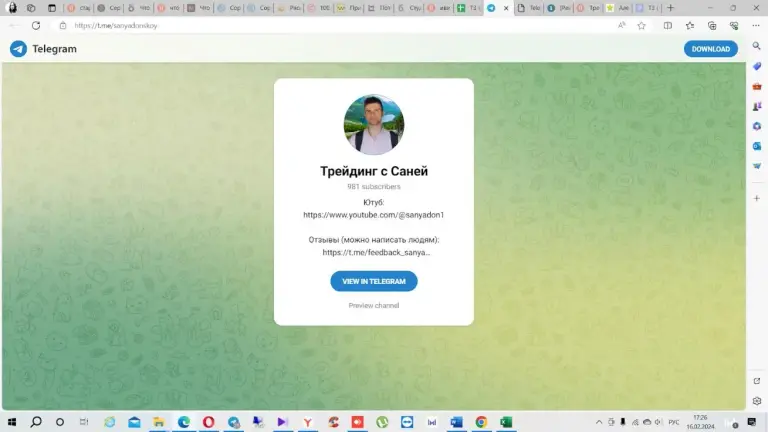Image resolution: width=768 pixels, height=432 pixels.
Task: Open the Browser essentials heart icon
Action: coord(734,25)
